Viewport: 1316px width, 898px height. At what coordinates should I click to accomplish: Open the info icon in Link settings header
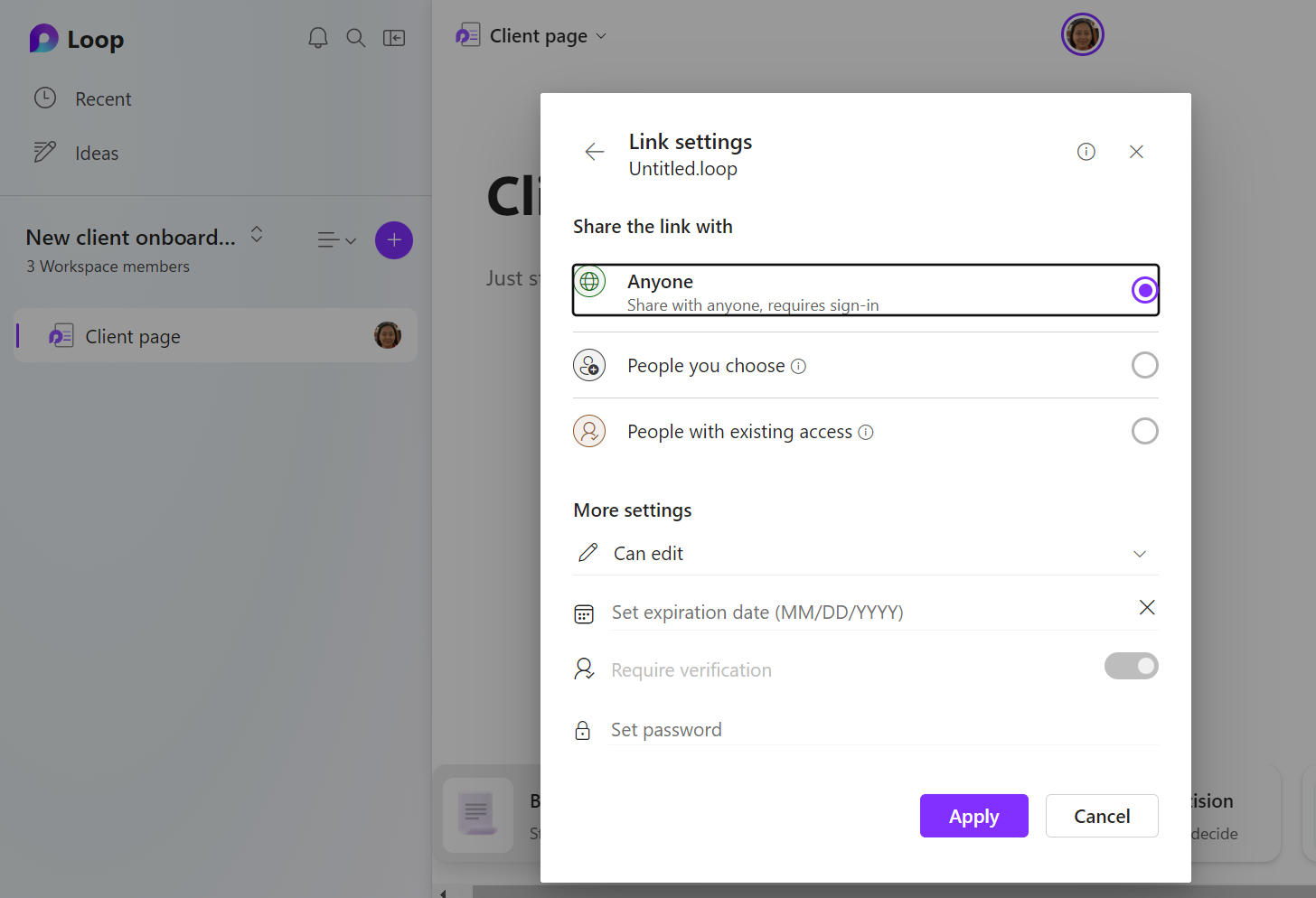click(x=1086, y=152)
